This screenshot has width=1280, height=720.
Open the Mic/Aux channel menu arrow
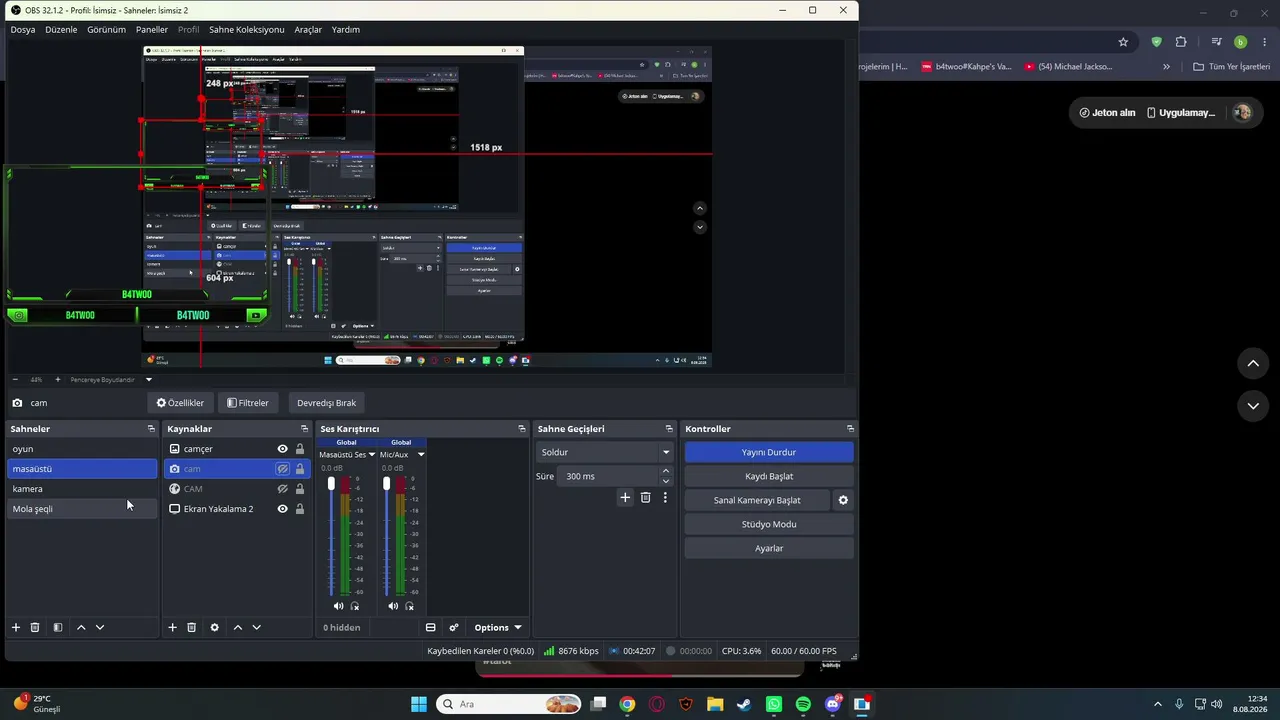pos(420,455)
